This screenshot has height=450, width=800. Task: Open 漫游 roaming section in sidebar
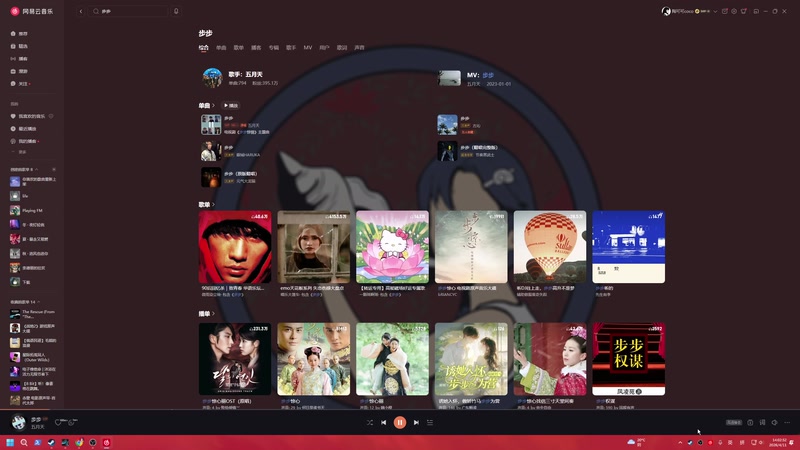tap(19, 71)
